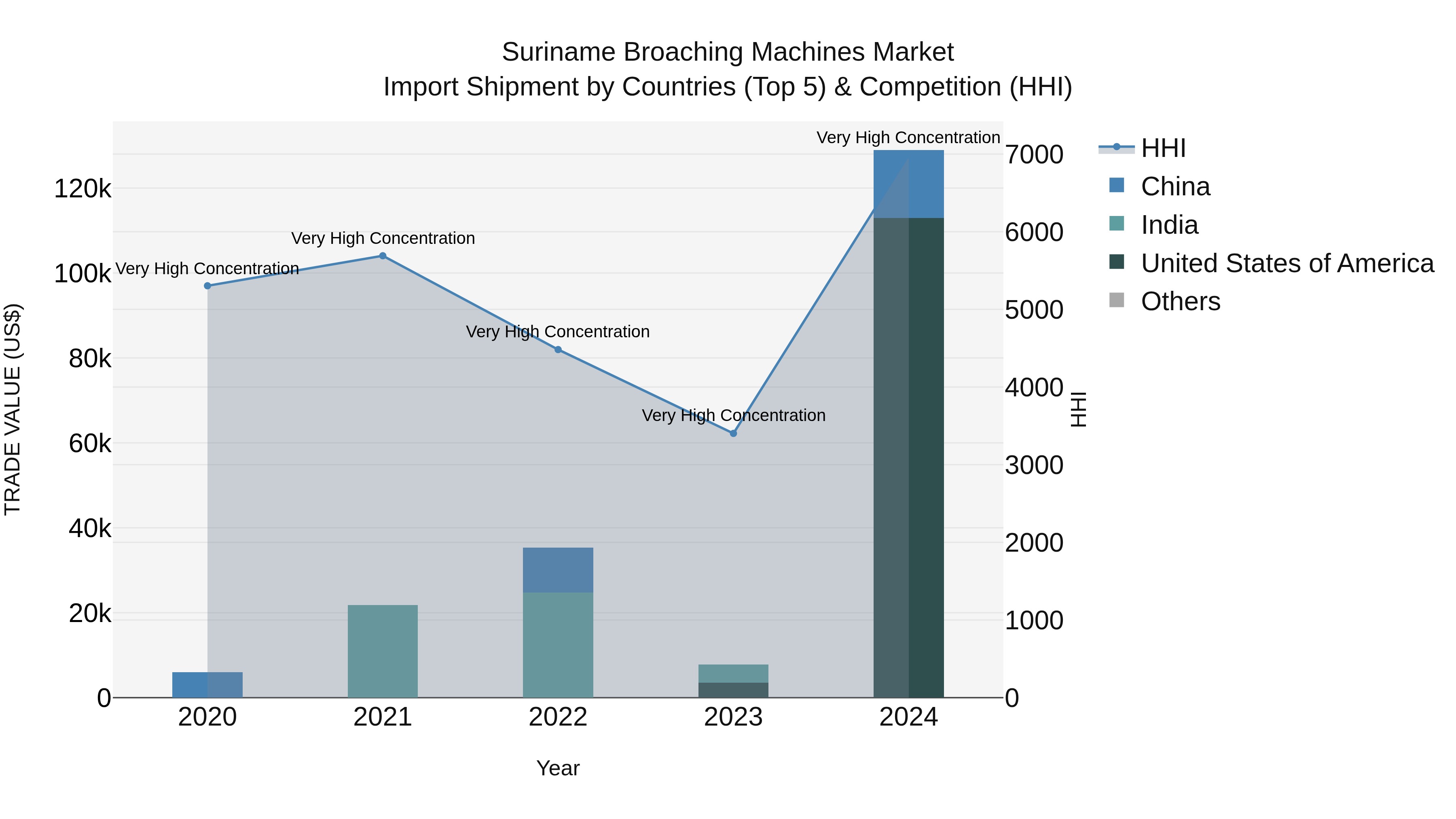Click the 2024 United States bar segment
Image resolution: width=1456 pixels, height=819 pixels.
click(909, 458)
